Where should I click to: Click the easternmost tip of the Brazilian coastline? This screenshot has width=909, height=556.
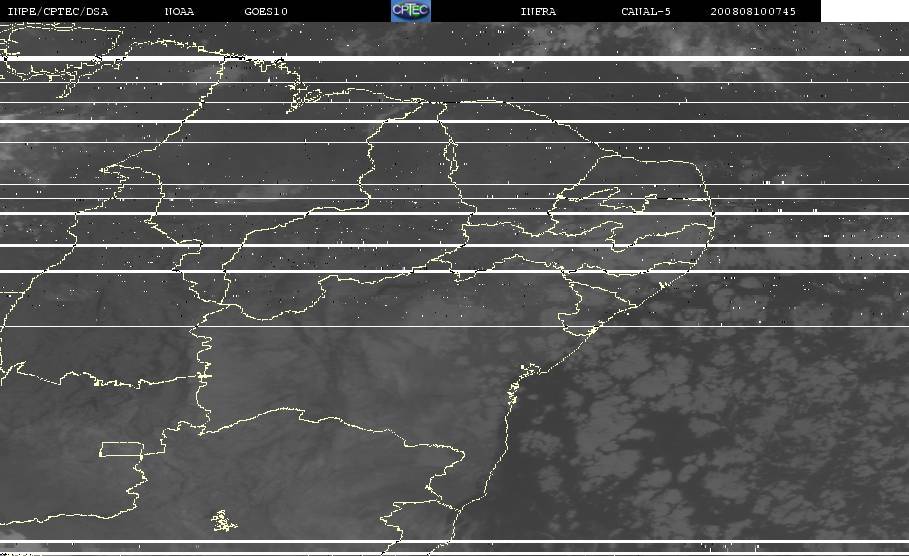click(714, 215)
